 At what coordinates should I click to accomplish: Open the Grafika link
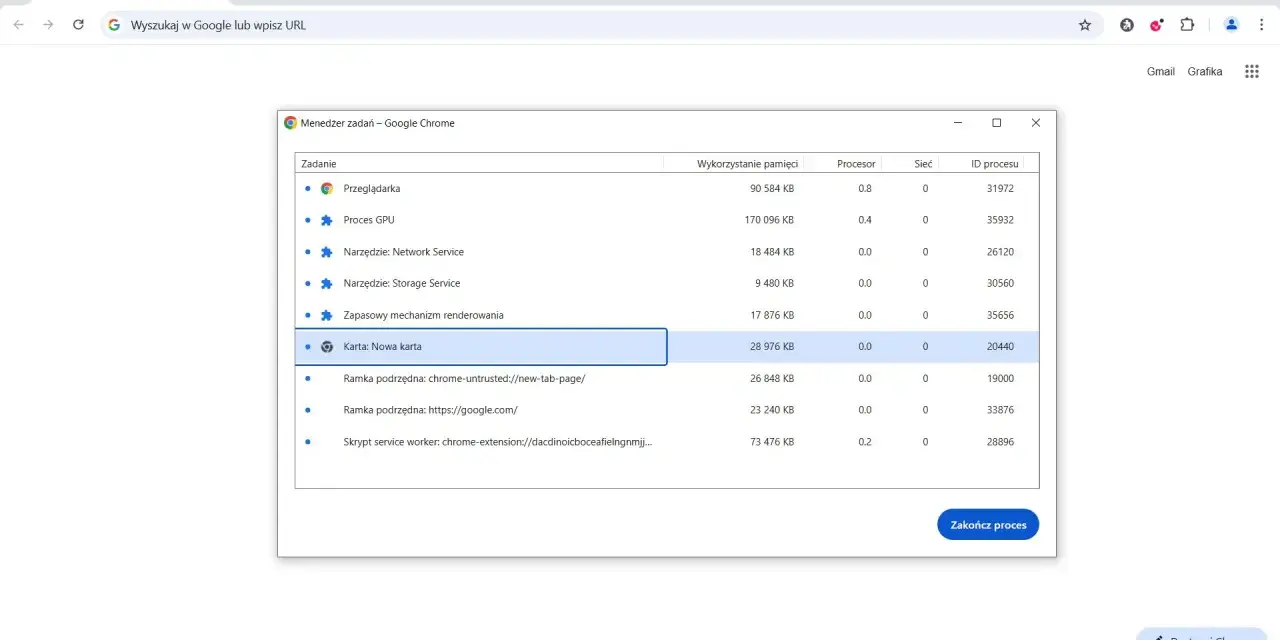point(1205,72)
